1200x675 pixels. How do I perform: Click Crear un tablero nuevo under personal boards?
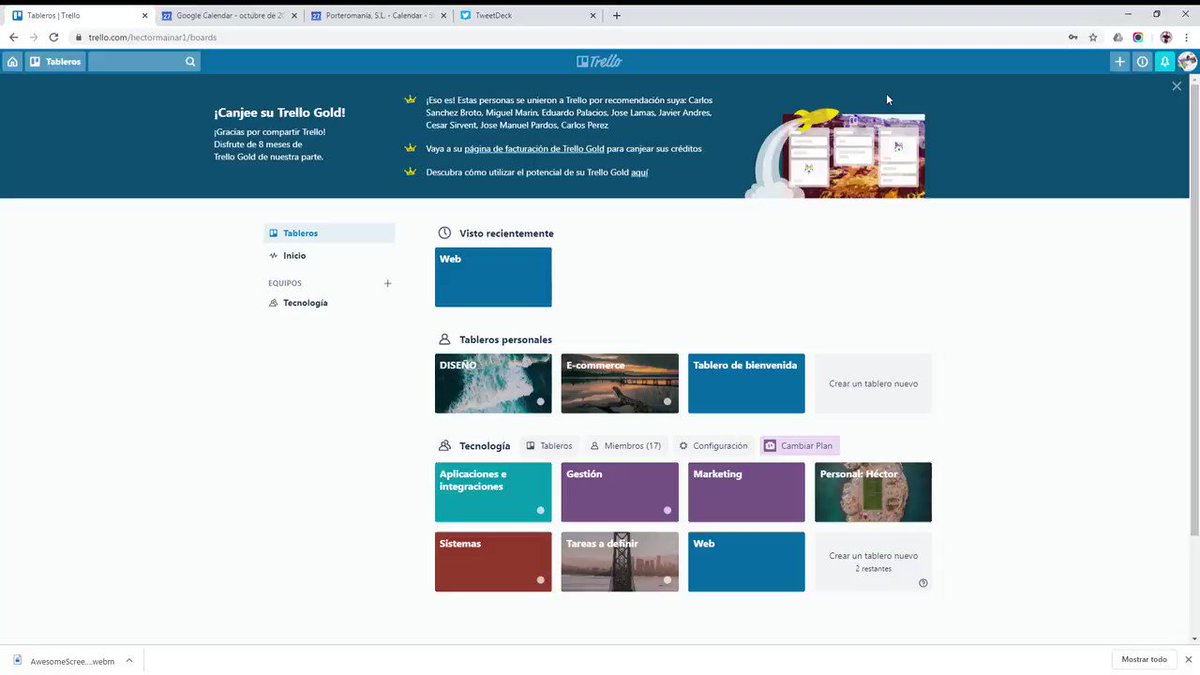[873, 383]
